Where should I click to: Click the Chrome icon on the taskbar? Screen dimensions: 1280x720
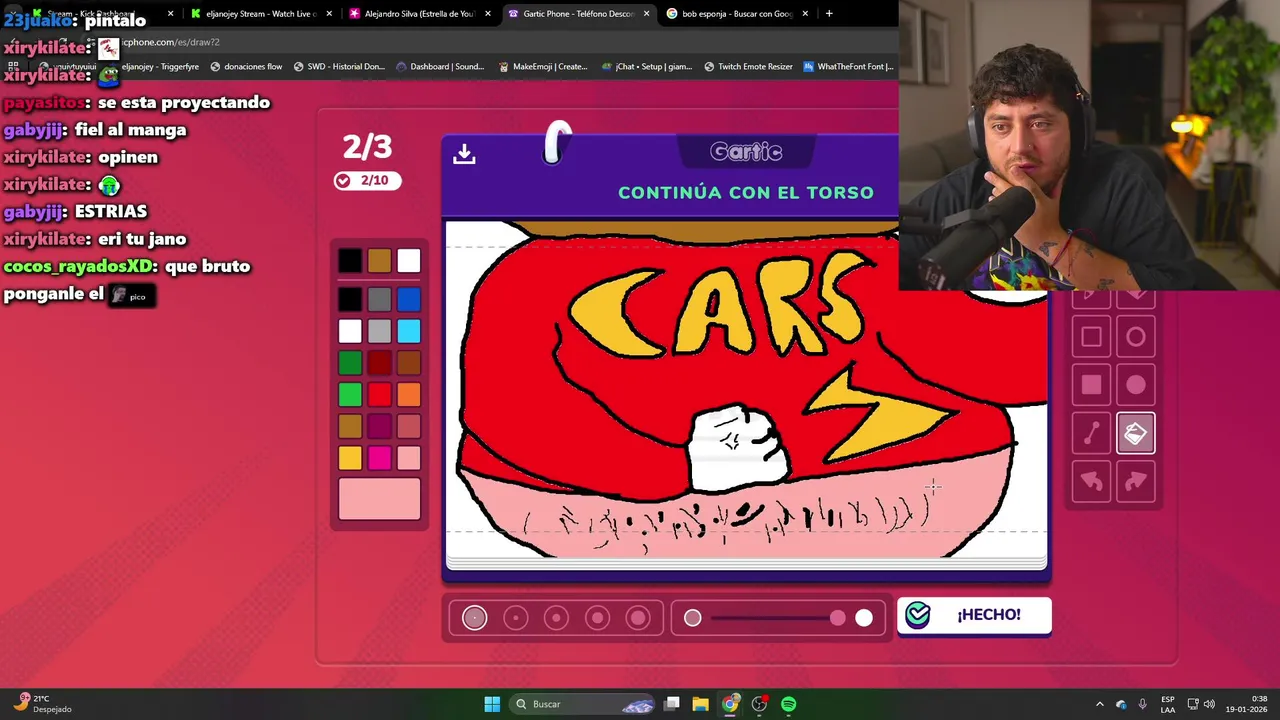[x=730, y=704]
